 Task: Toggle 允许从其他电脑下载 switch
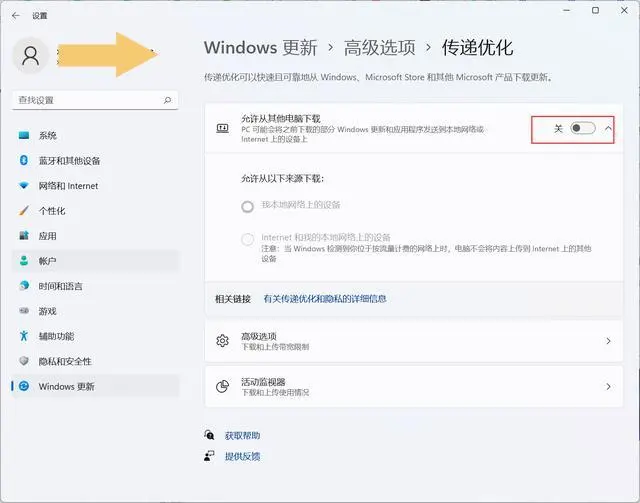[x=582, y=129]
